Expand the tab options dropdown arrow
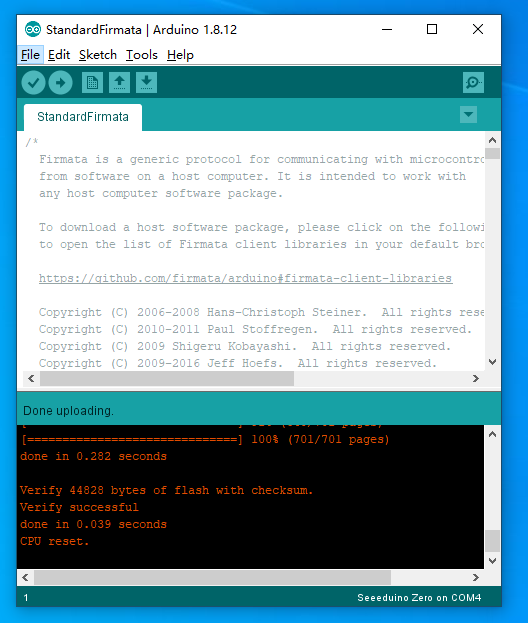The height and width of the screenshot is (623, 528). [x=468, y=115]
